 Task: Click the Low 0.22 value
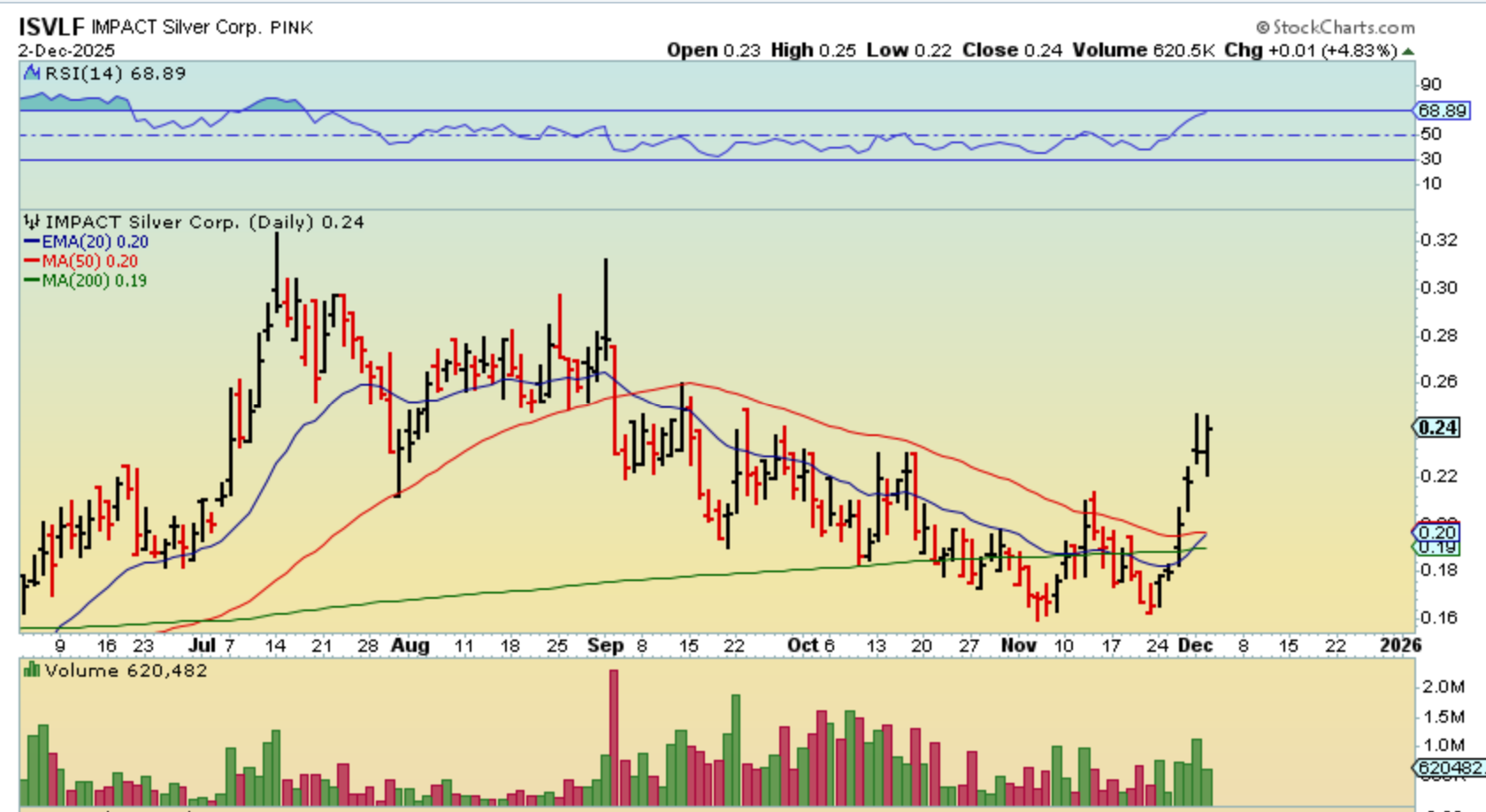[x=909, y=50]
